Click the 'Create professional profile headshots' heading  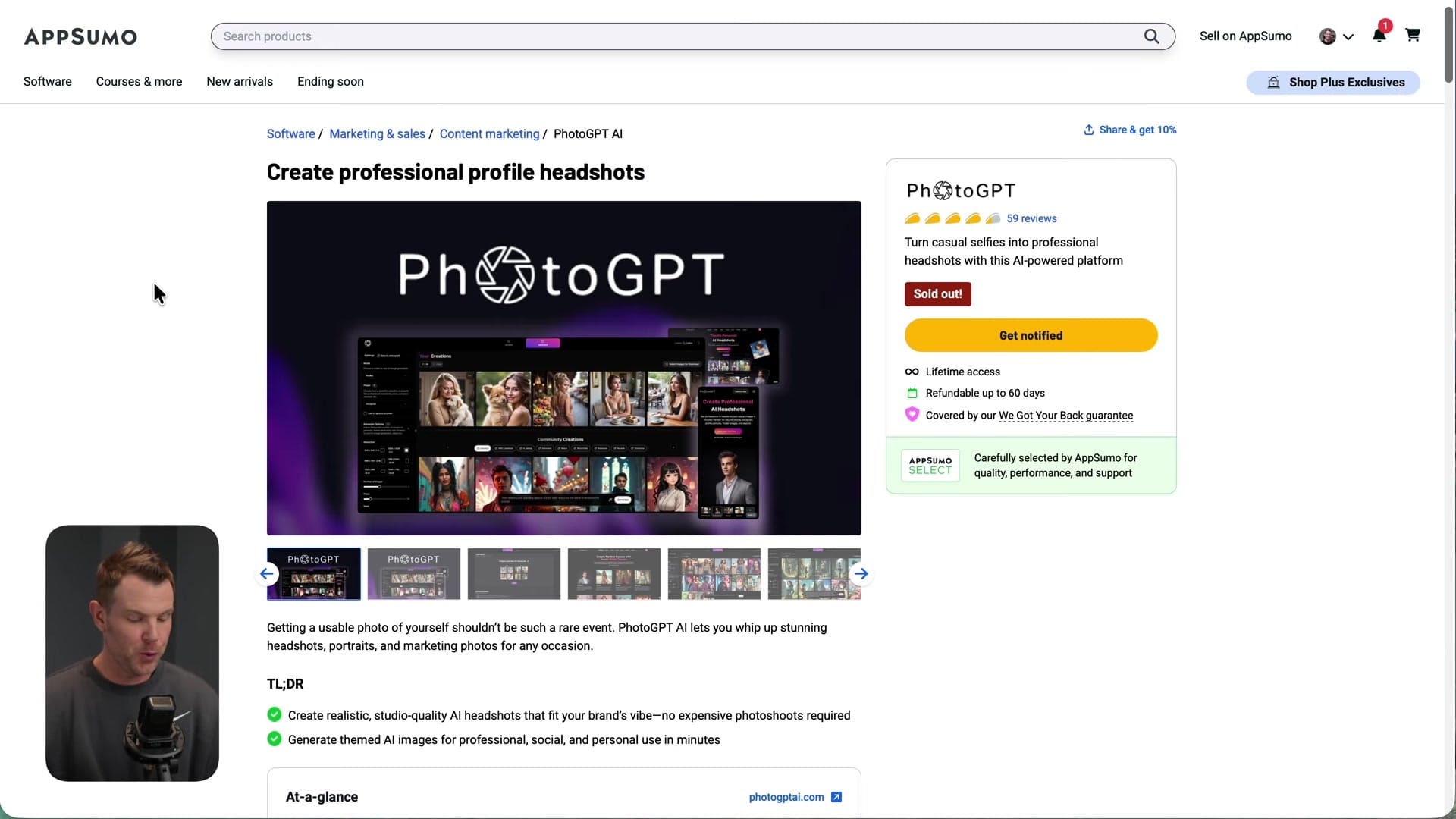point(456,172)
